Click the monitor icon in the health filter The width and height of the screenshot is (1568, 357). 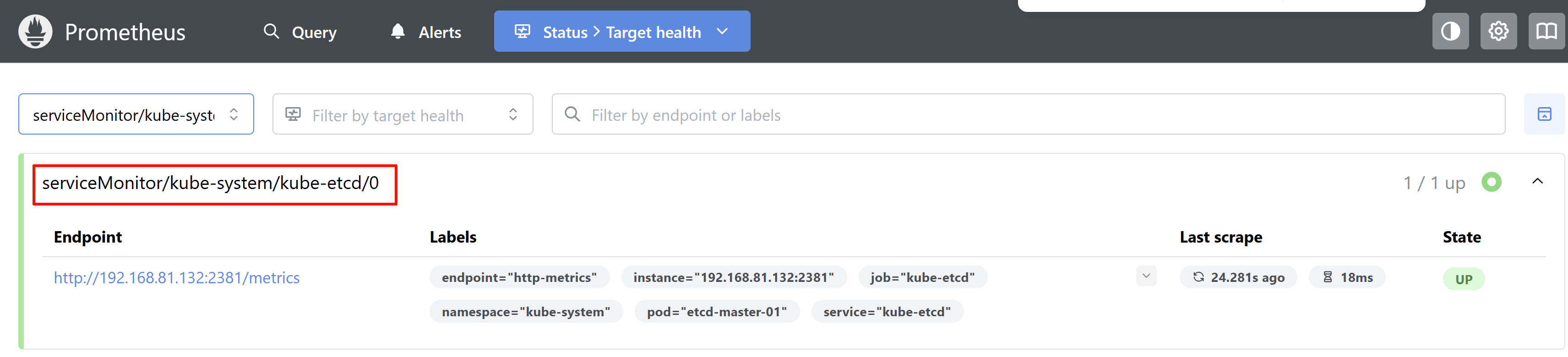294,114
